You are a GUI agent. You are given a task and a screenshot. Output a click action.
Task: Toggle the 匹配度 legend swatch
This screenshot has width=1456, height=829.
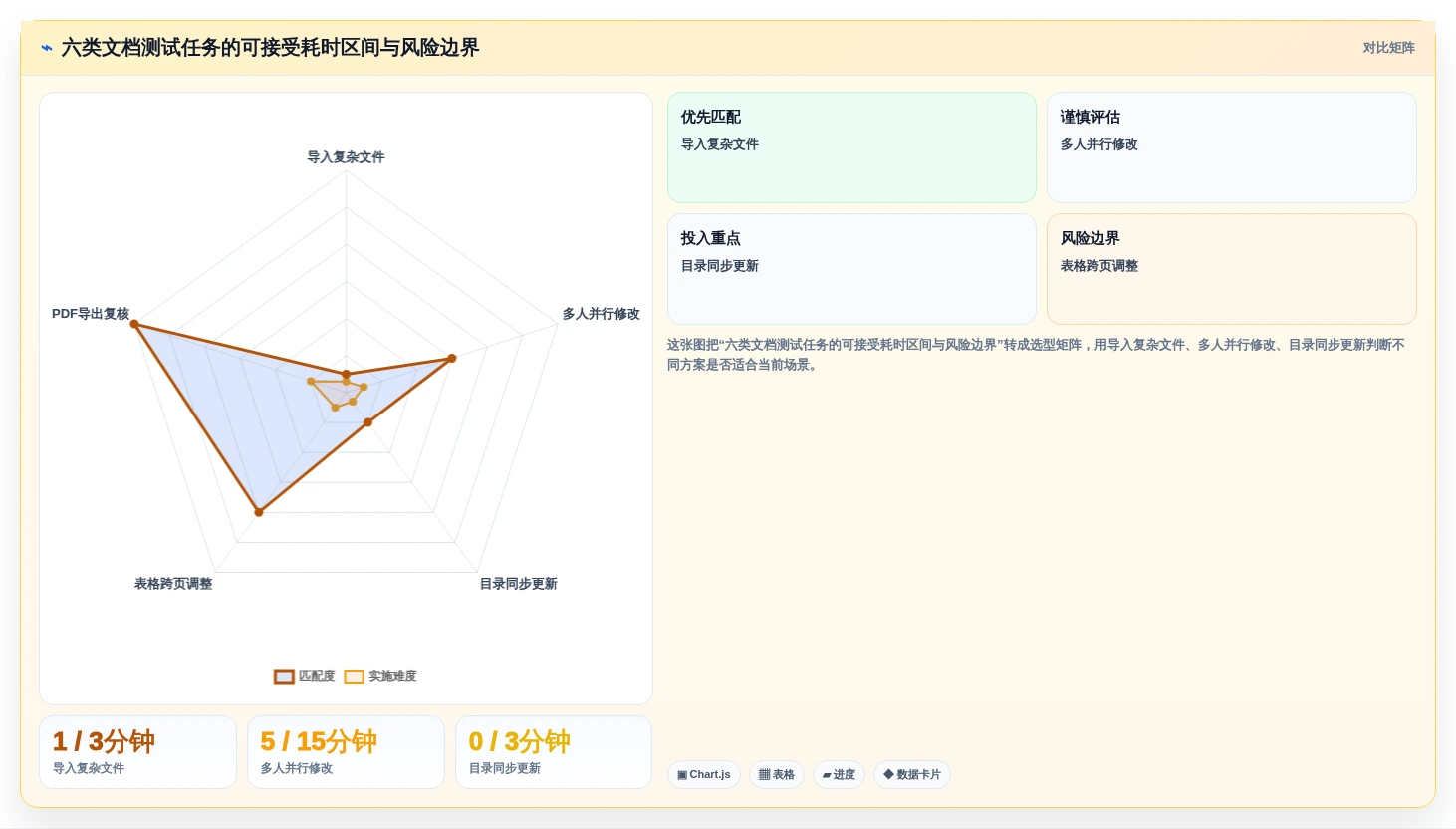click(x=284, y=677)
